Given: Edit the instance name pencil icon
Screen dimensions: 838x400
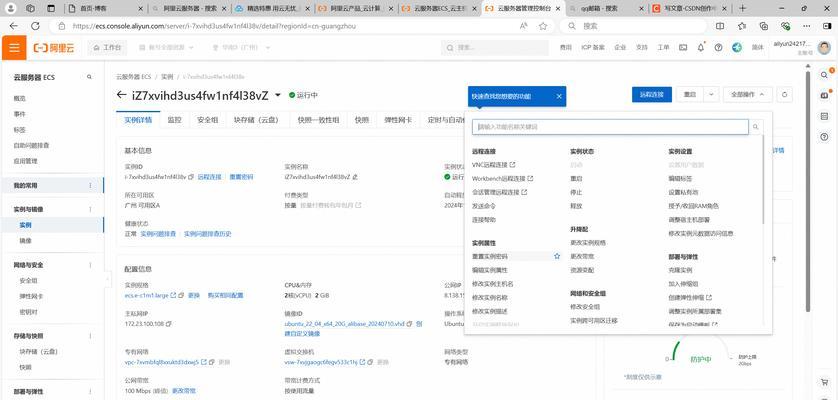Looking at the screenshot, I should click(355, 176).
